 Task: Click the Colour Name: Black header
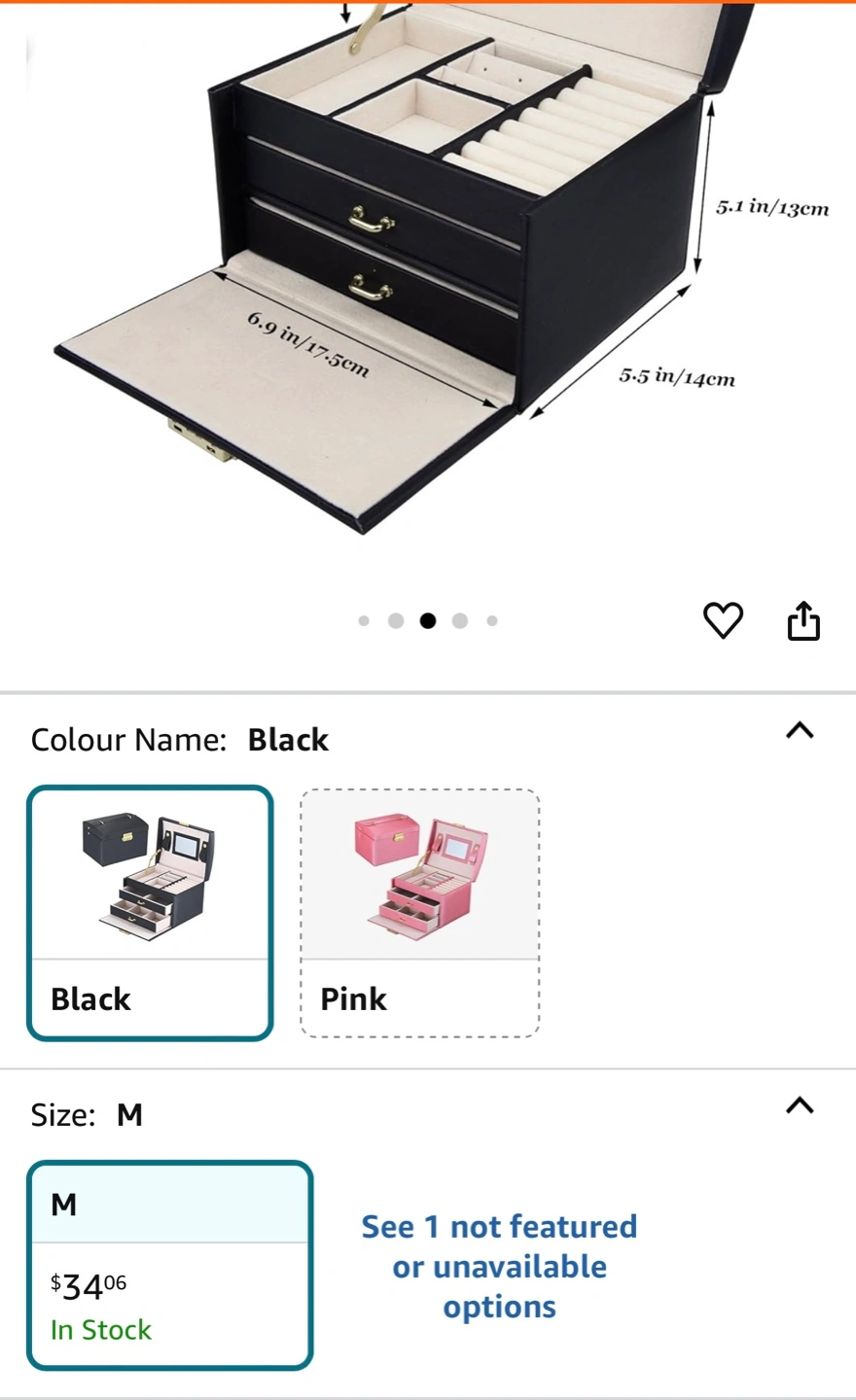[x=180, y=740]
